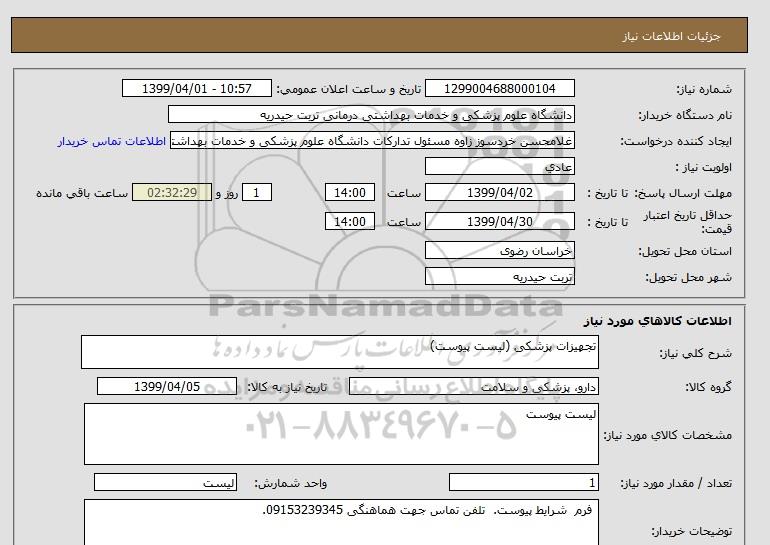Click the label مشخصات کالای مورد نیاز
Image resolution: width=770 pixels, height=545 pixels.
click(667, 435)
